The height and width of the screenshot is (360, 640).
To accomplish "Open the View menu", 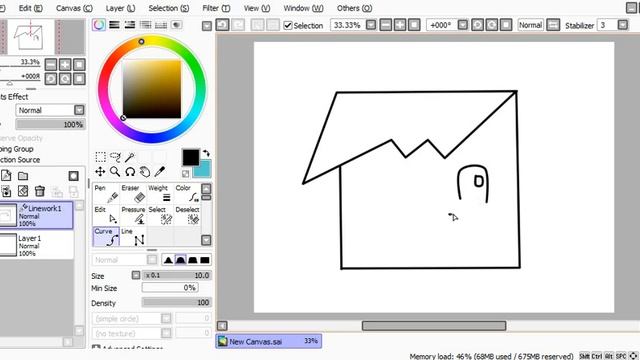I will point(257,8).
